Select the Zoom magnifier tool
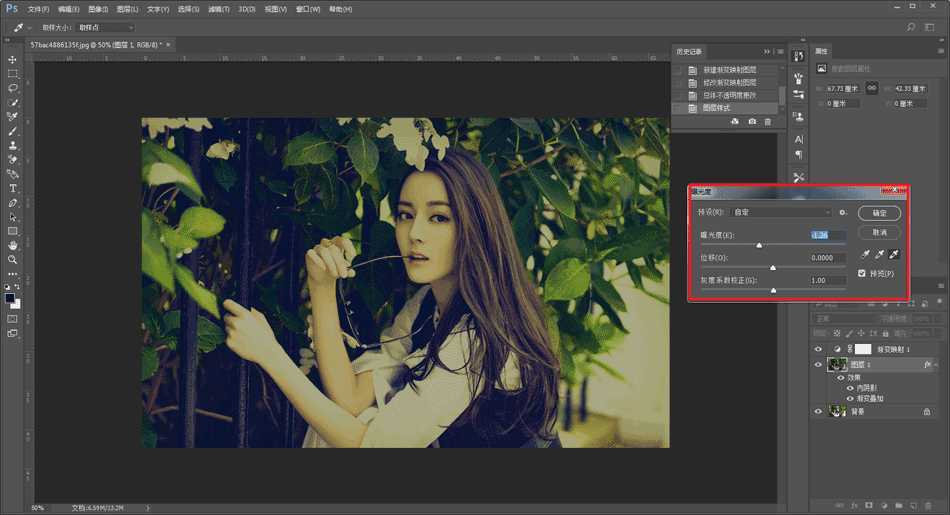This screenshot has height=515, width=950. point(13,259)
